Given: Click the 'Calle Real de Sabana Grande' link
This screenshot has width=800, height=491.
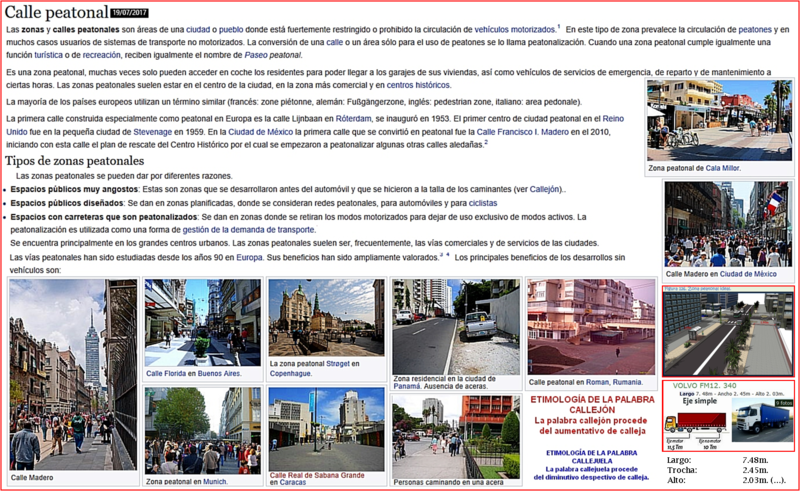Looking at the screenshot, I should 317,475.
